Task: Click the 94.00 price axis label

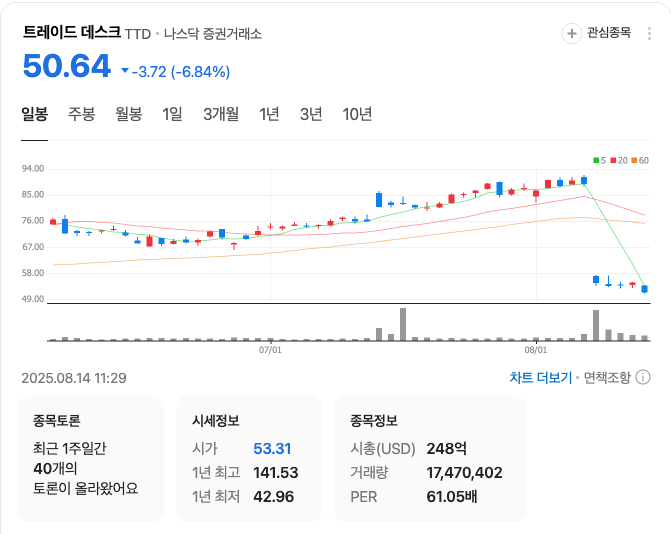Action: [x=33, y=169]
